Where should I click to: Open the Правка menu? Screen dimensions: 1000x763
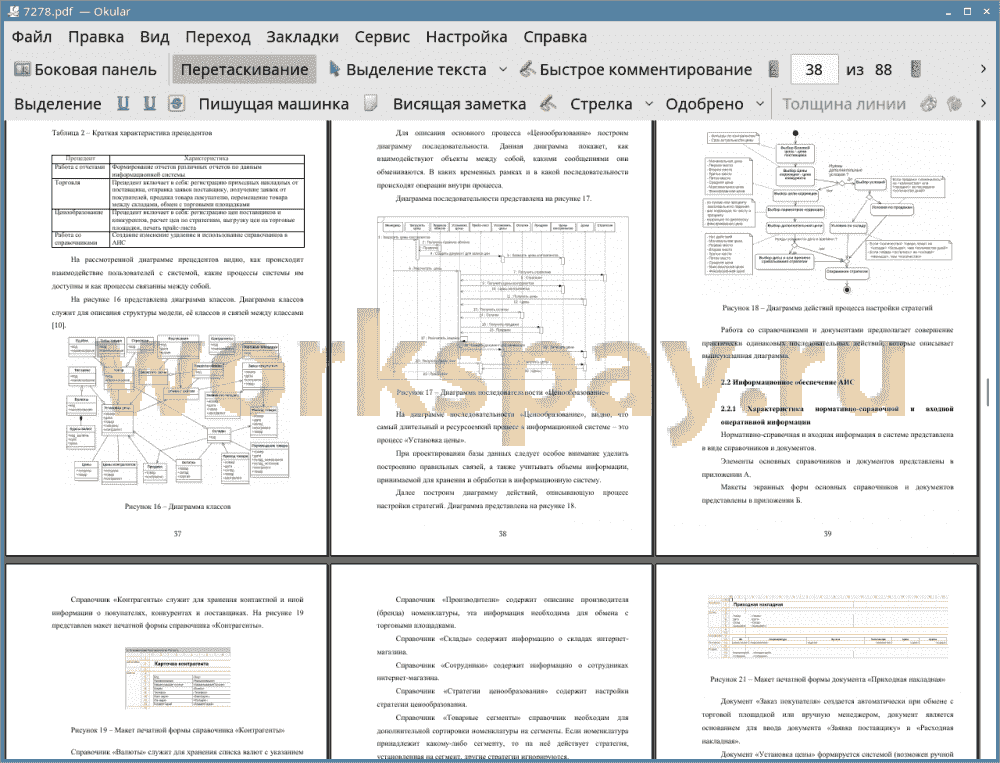(96, 37)
